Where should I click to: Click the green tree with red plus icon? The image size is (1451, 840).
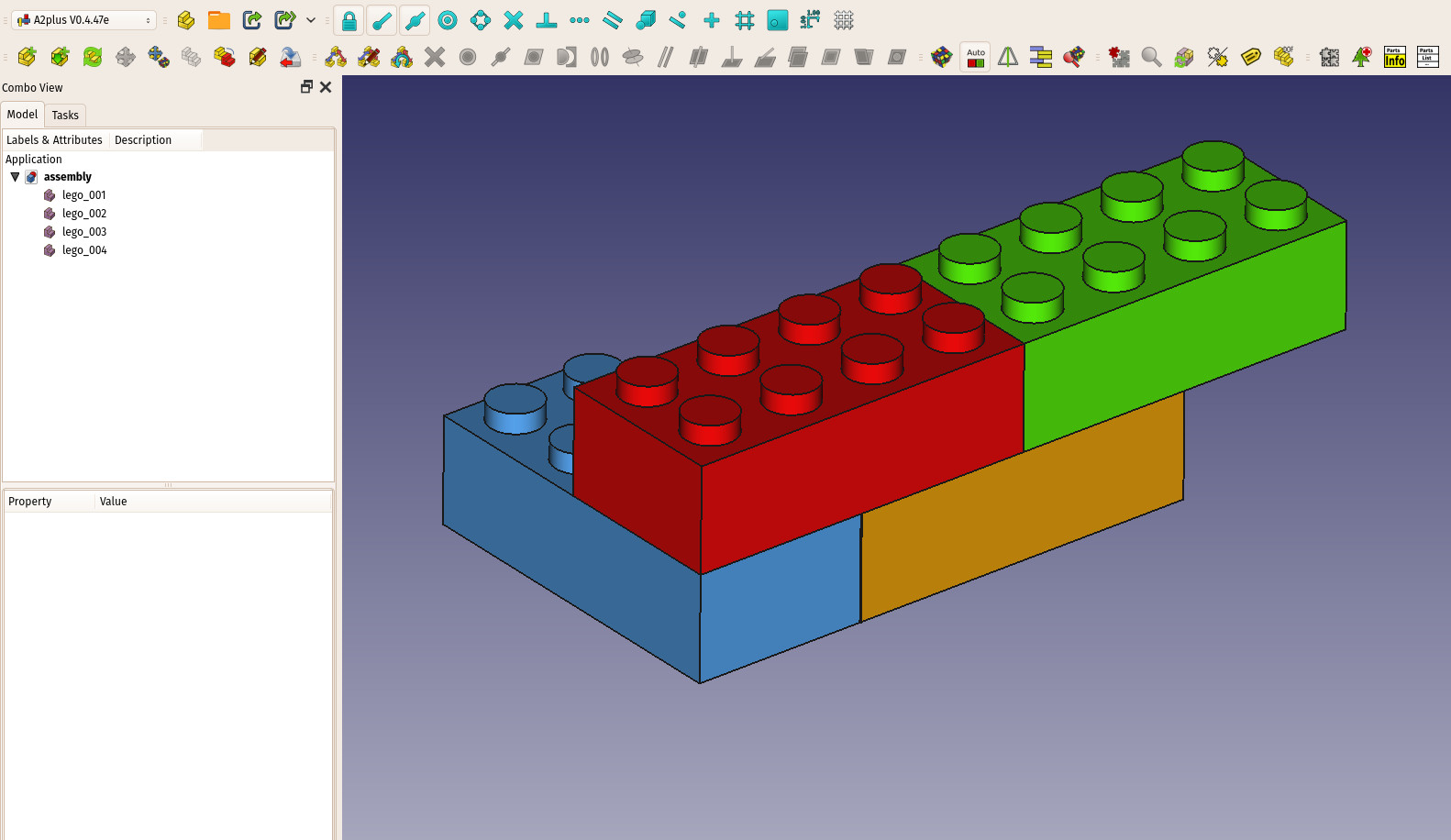click(x=1362, y=57)
